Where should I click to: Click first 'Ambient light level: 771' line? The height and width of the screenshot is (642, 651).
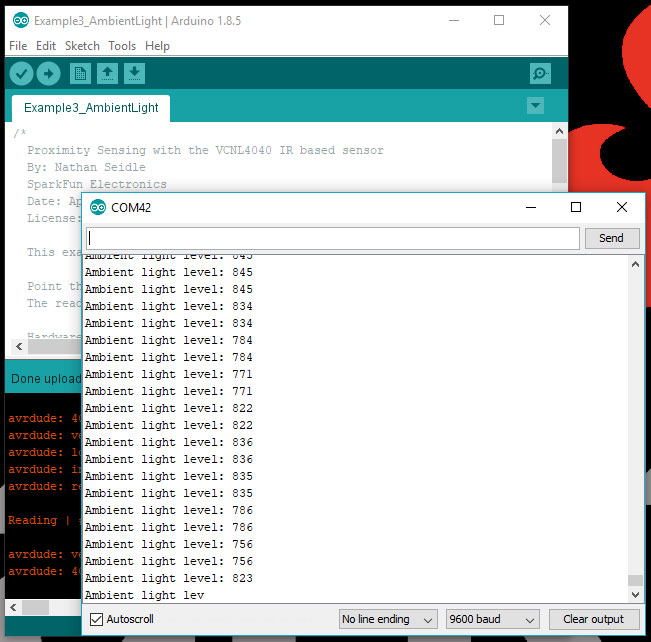tap(169, 375)
